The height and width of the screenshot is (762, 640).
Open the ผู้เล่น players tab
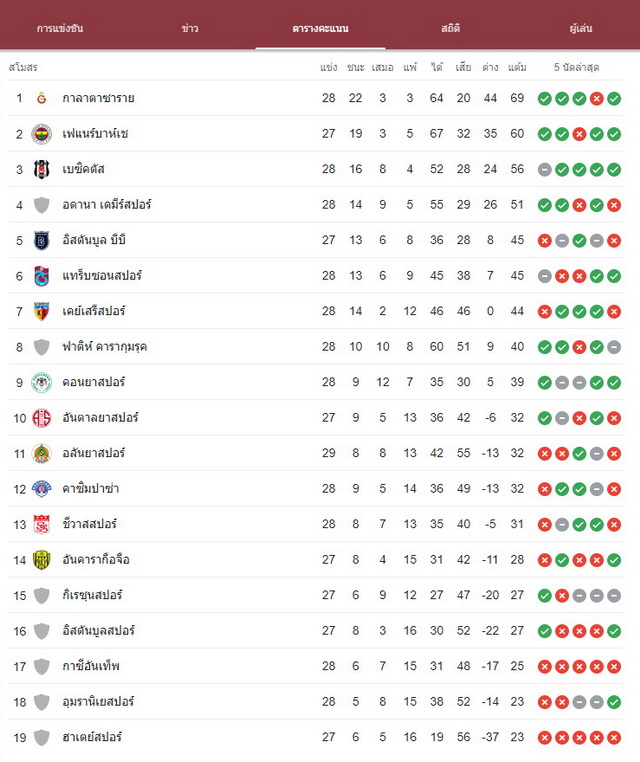pos(581,28)
